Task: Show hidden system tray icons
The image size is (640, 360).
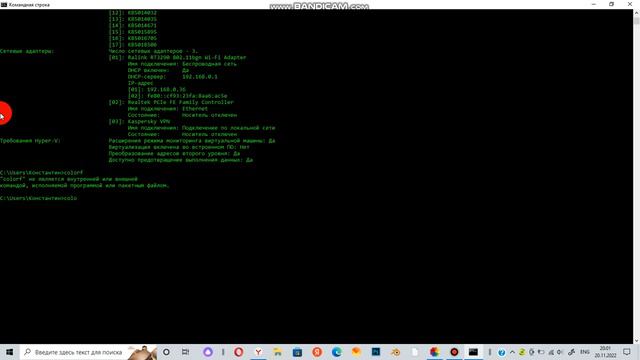Action: pos(512,352)
